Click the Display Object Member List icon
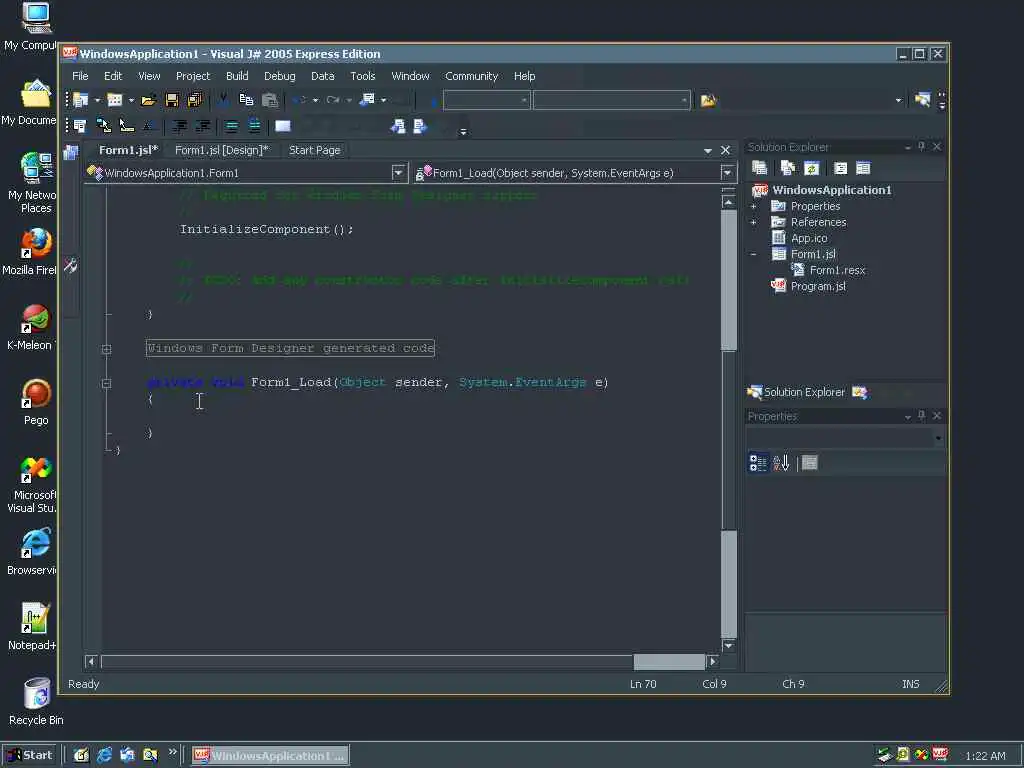Viewport: 1024px width, 768px height. 80,126
